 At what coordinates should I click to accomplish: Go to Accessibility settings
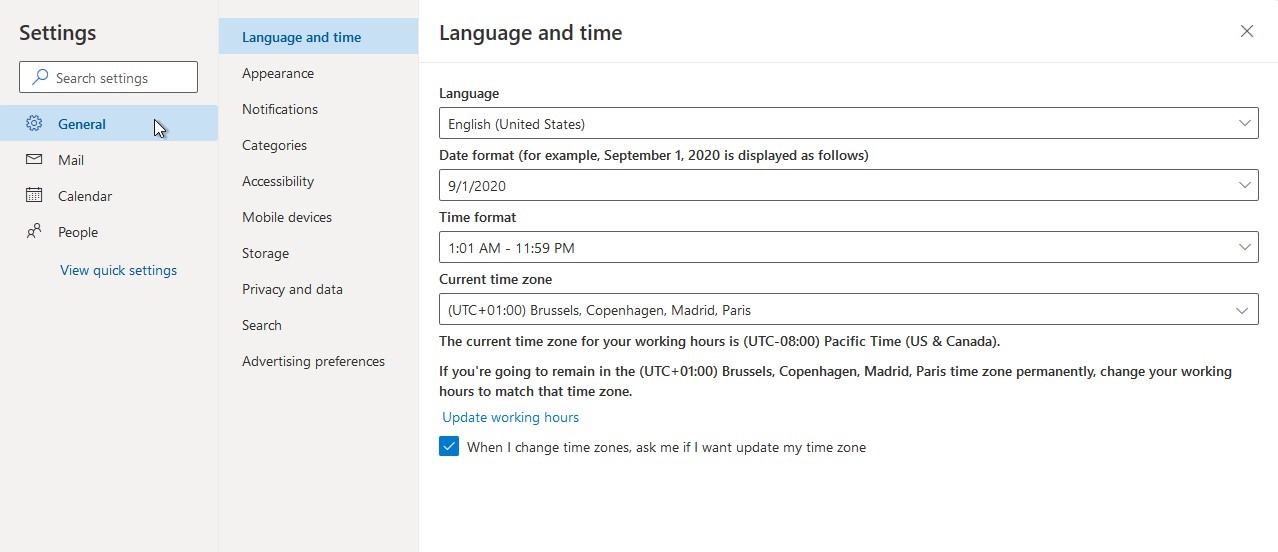tap(318, 181)
